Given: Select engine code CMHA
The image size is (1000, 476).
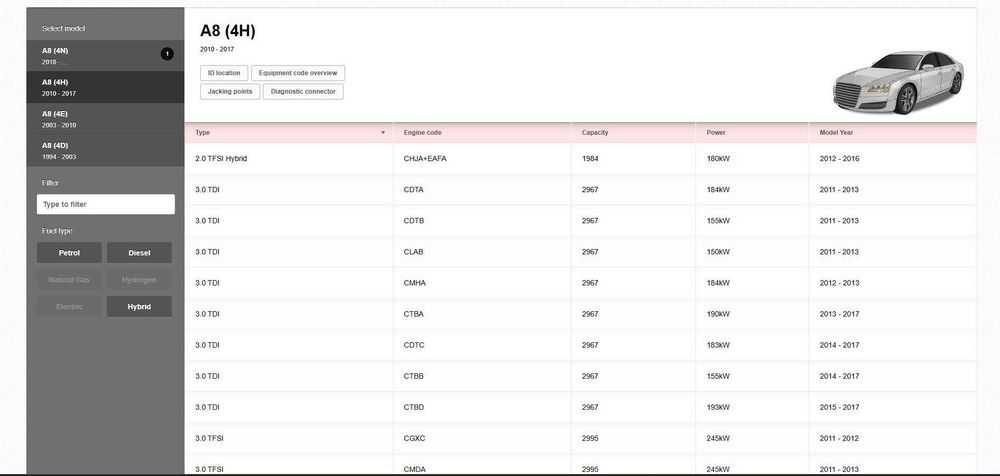Looking at the screenshot, I should tap(415, 283).
